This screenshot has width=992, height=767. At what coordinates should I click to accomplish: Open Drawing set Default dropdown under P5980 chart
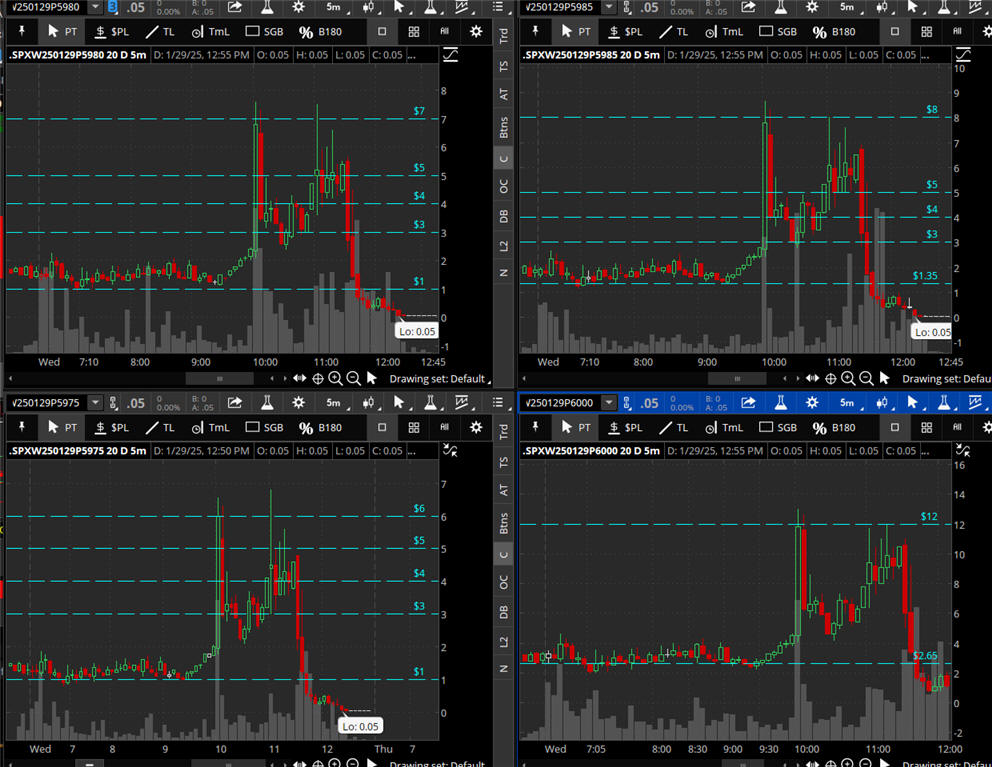point(441,379)
